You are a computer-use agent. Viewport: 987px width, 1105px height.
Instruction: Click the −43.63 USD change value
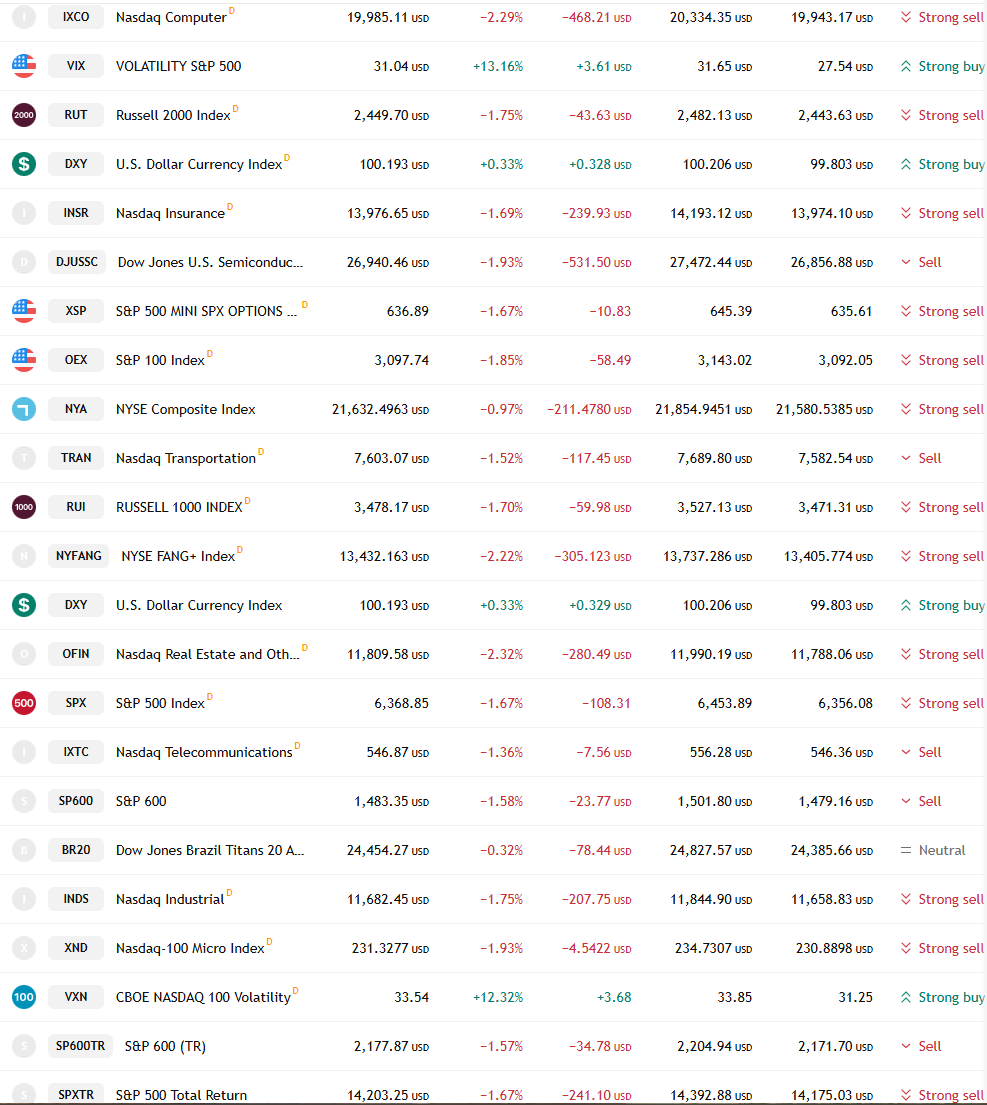coord(600,116)
